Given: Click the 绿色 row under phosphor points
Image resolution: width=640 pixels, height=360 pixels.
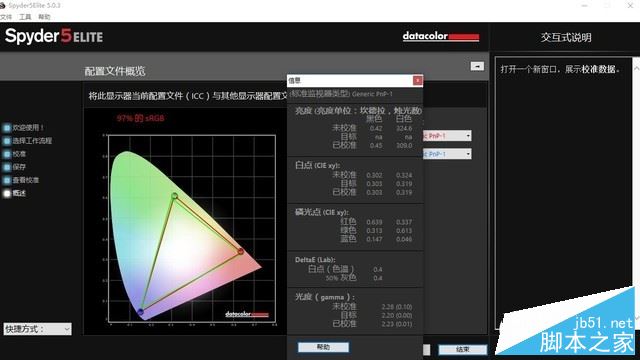Looking at the screenshot, I should (x=376, y=230).
